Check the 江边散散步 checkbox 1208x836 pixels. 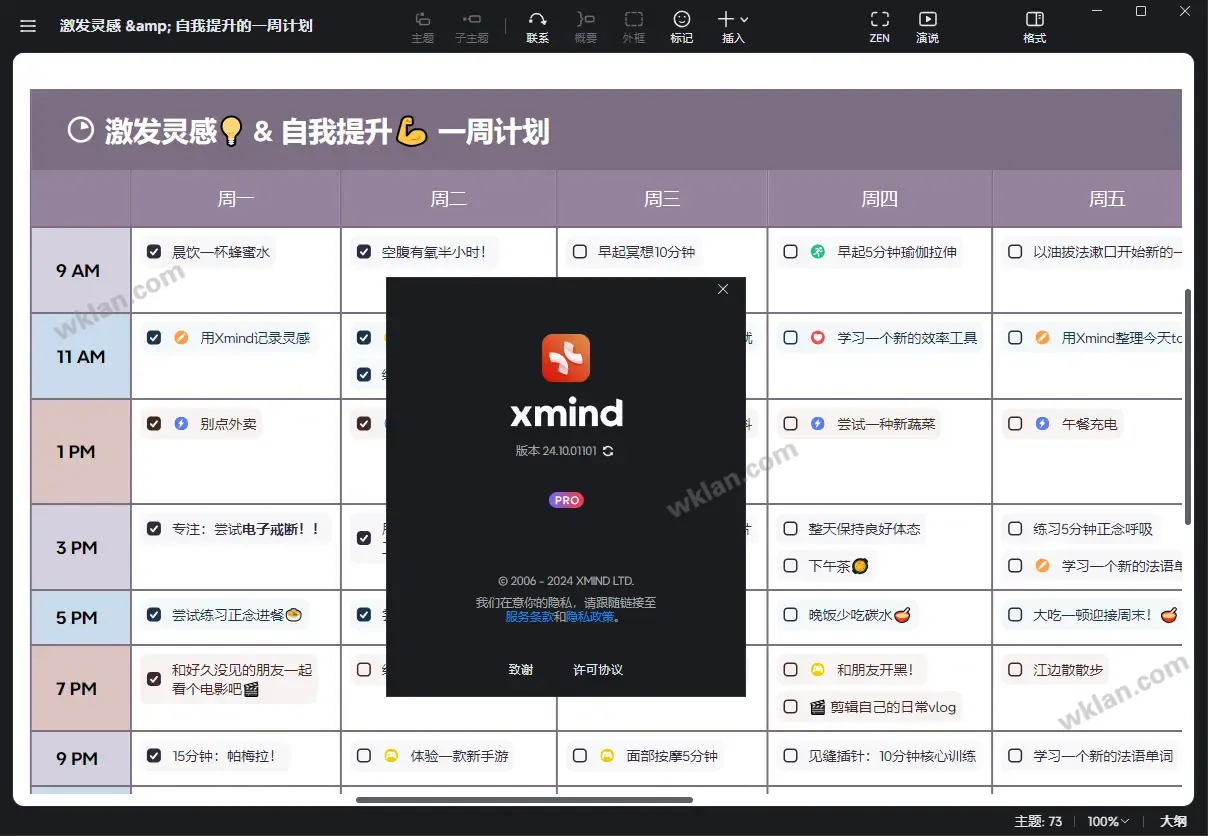click(1015, 670)
